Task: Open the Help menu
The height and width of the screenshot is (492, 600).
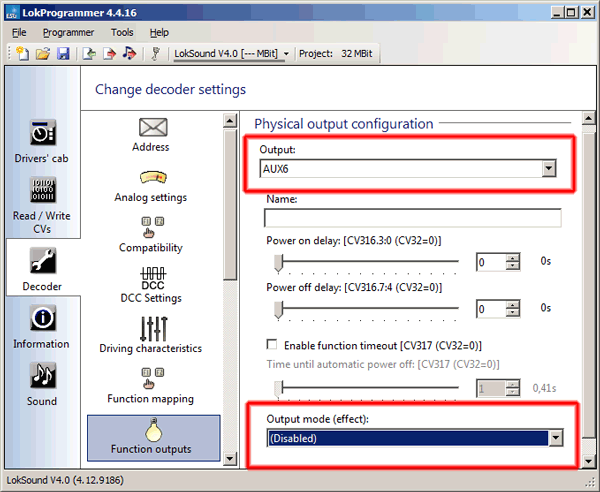Action: (159, 33)
